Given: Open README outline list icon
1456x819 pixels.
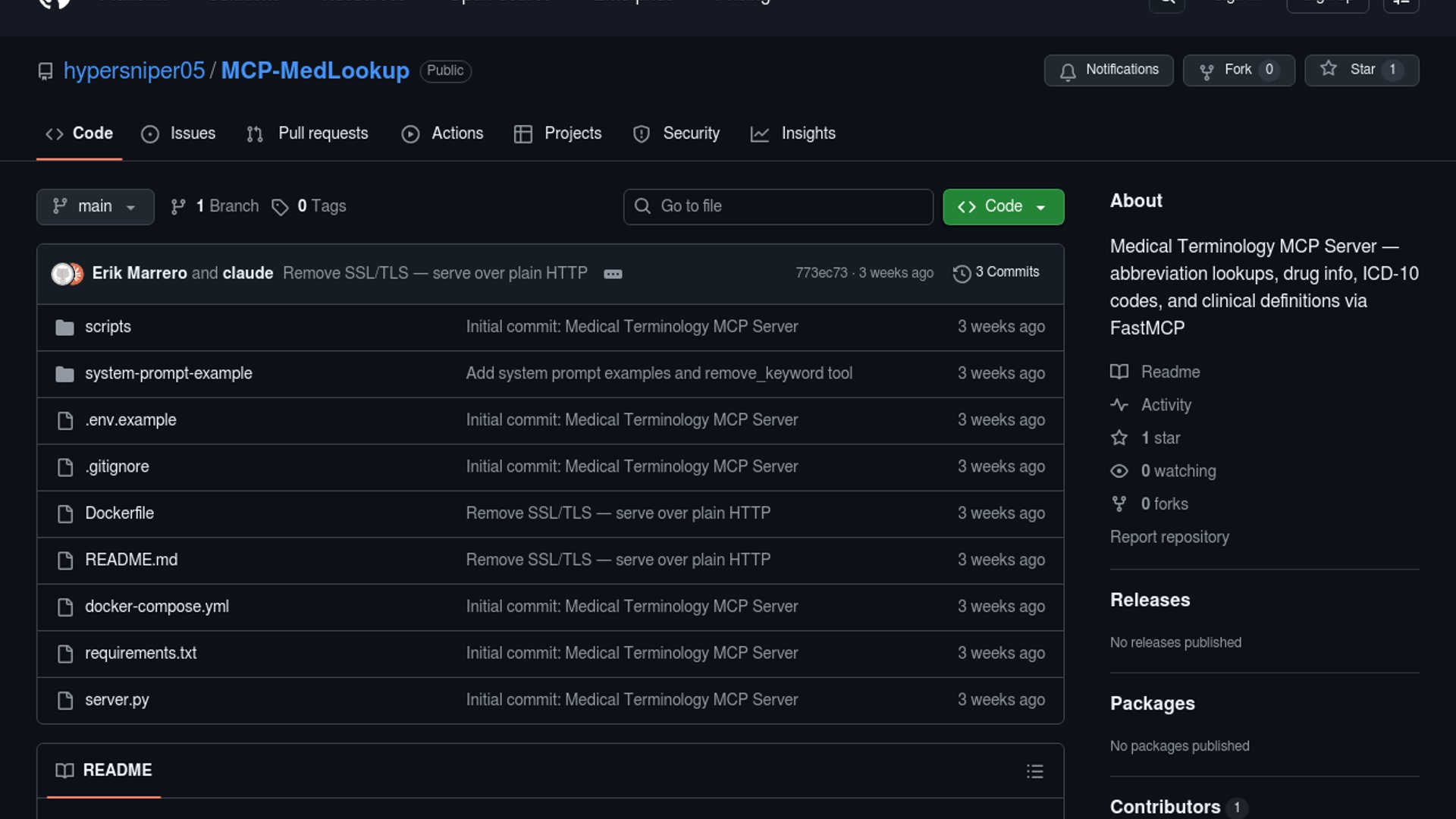Looking at the screenshot, I should [1034, 771].
